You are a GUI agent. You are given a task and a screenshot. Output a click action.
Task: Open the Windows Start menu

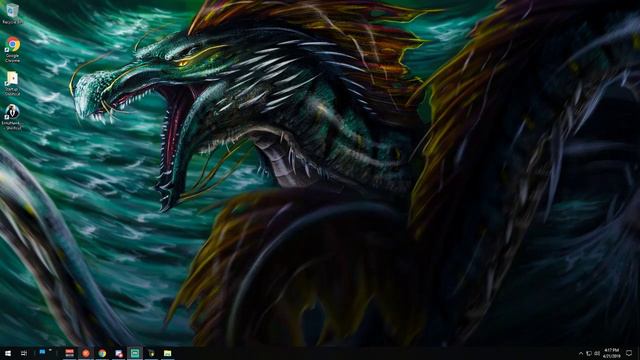[8, 353]
